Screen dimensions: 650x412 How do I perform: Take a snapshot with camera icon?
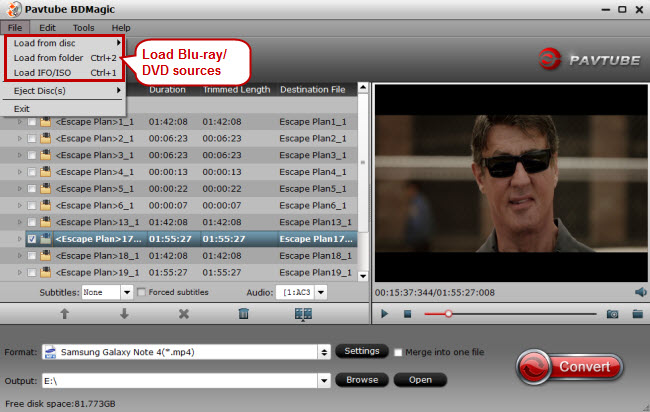point(612,314)
